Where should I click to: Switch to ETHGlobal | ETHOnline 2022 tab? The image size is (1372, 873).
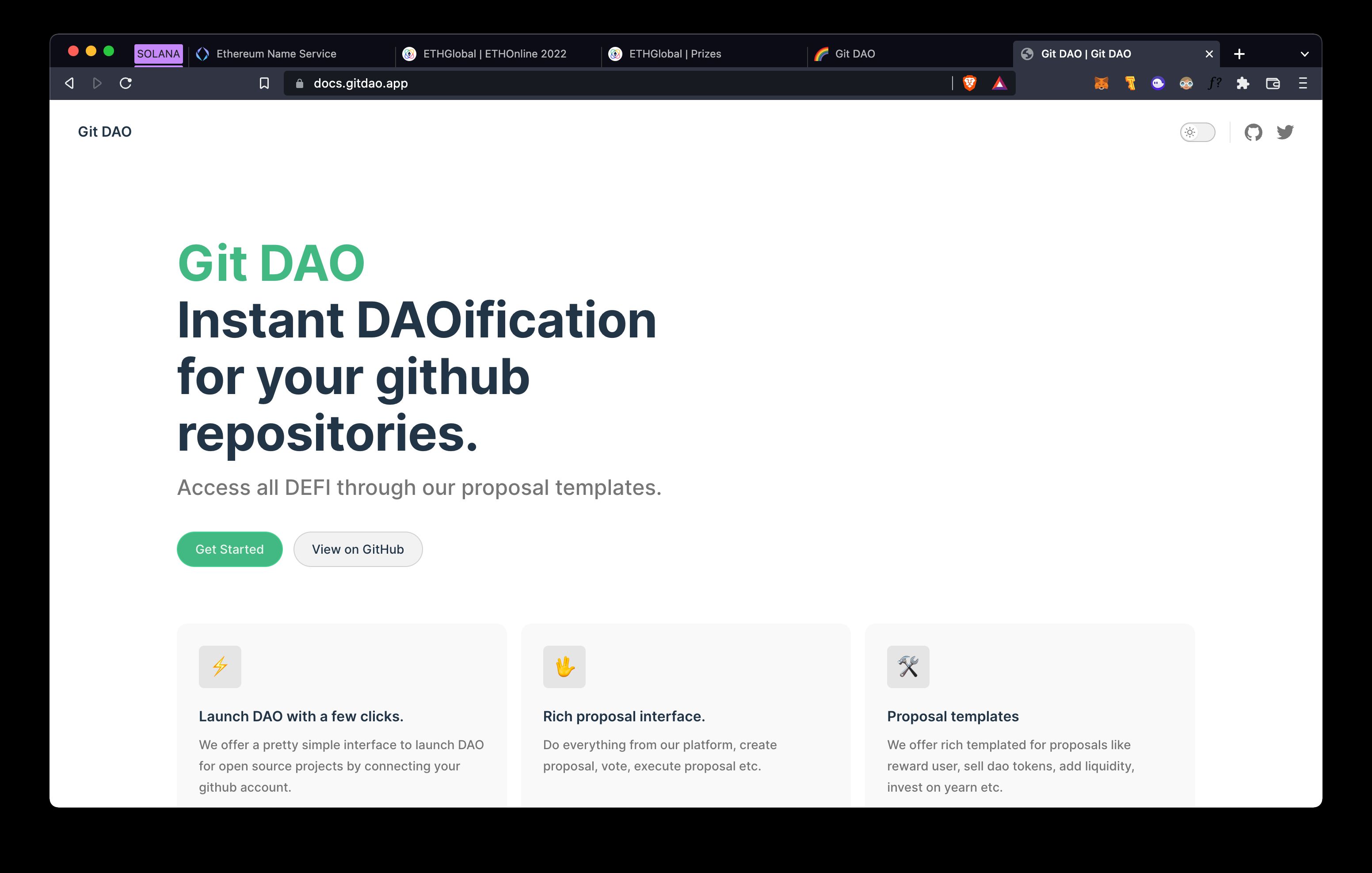pos(498,54)
